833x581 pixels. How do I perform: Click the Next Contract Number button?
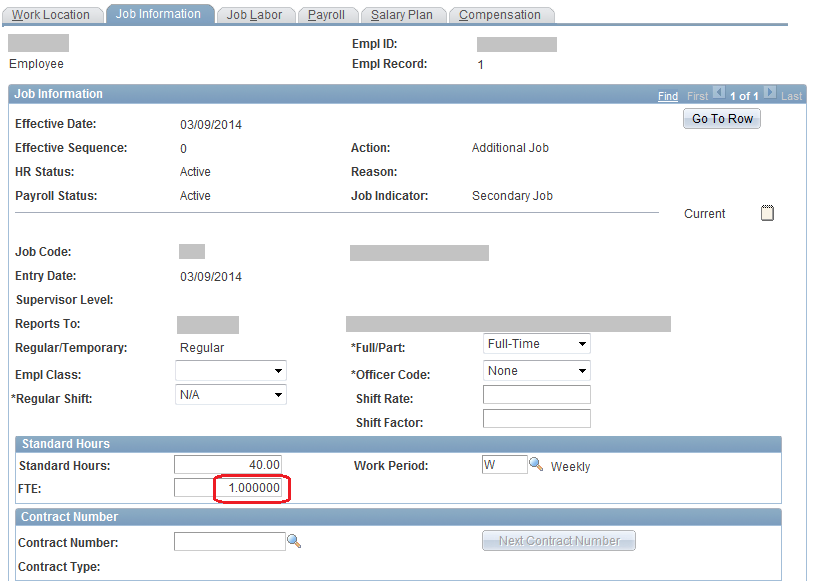tap(559, 541)
